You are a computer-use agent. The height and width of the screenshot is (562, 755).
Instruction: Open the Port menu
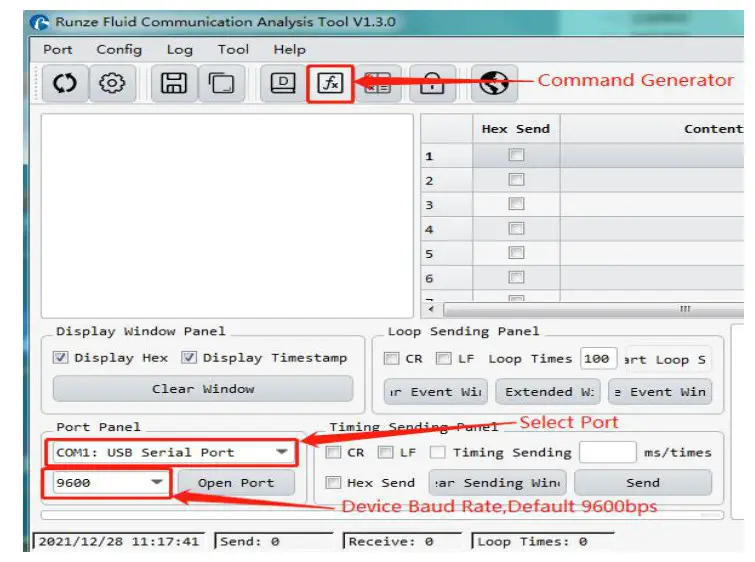[58, 50]
